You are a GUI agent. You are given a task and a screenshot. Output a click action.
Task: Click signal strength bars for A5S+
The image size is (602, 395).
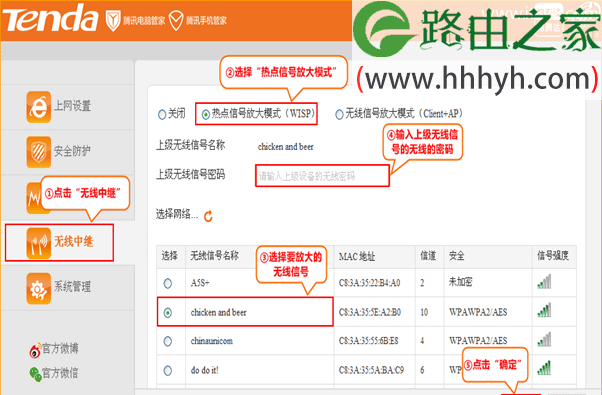(544, 282)
